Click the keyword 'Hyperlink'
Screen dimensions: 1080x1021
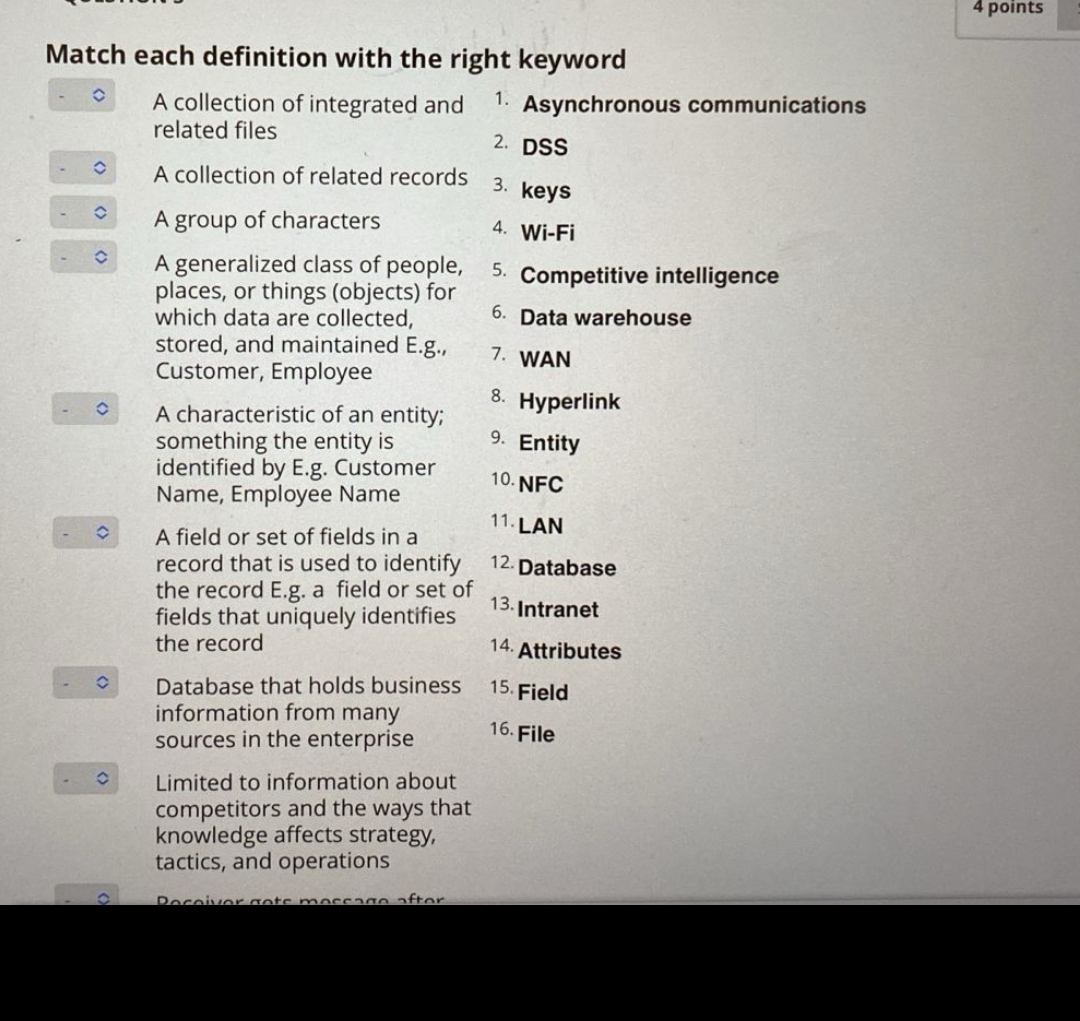point(567,402)
